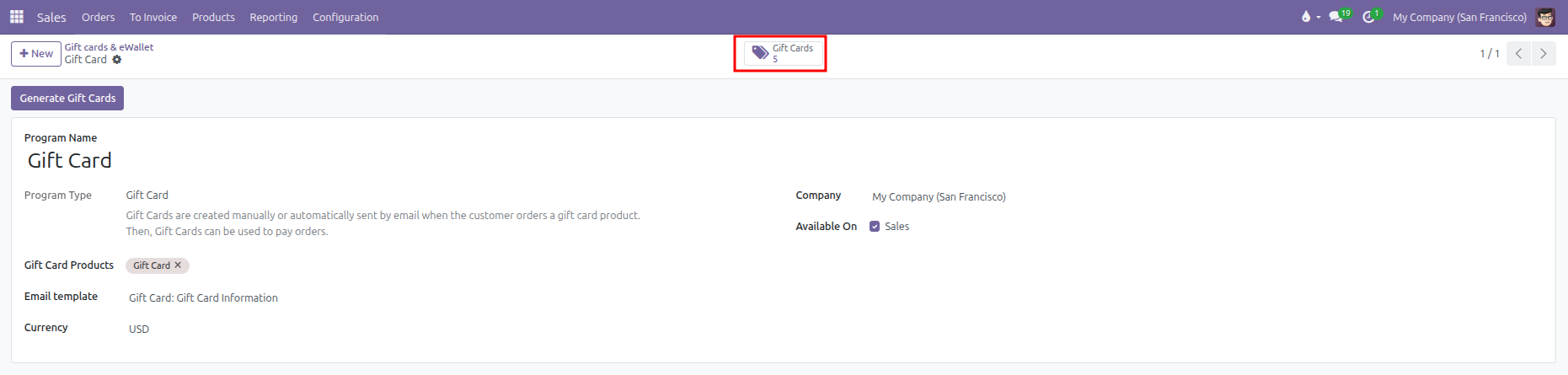Create a New record

[x=36, y=53]
